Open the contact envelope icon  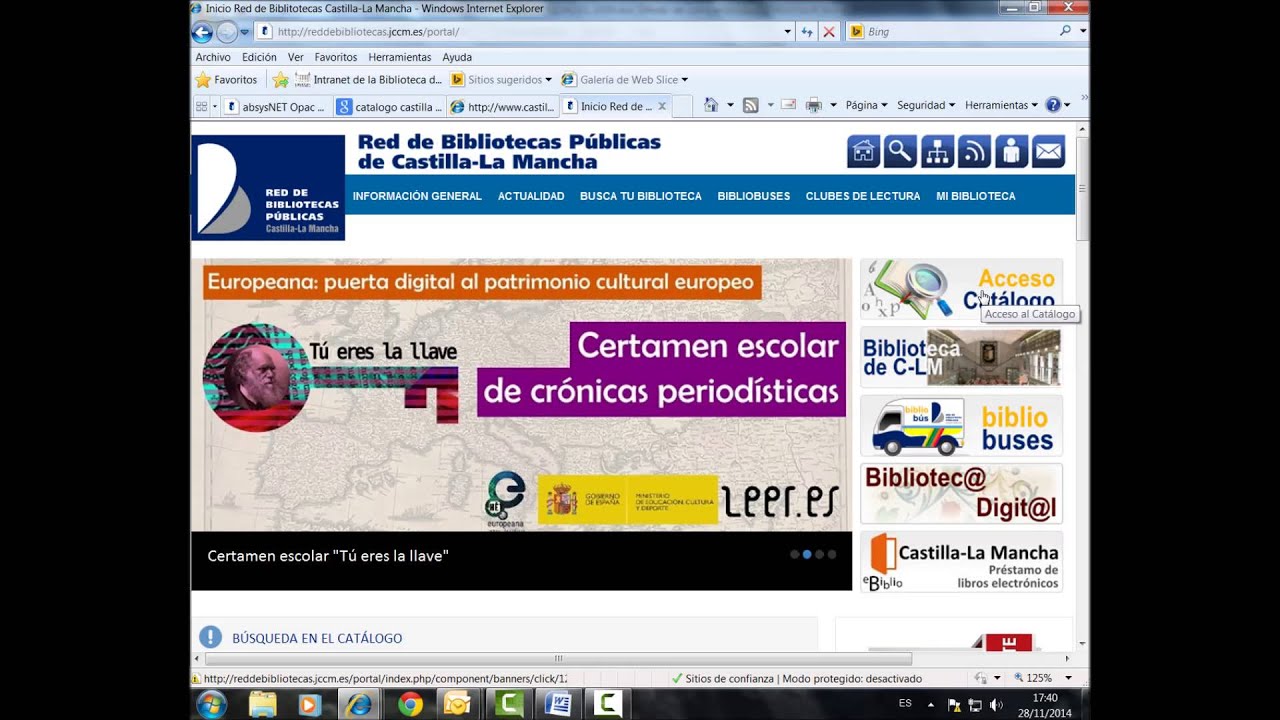coord(1048,152)
